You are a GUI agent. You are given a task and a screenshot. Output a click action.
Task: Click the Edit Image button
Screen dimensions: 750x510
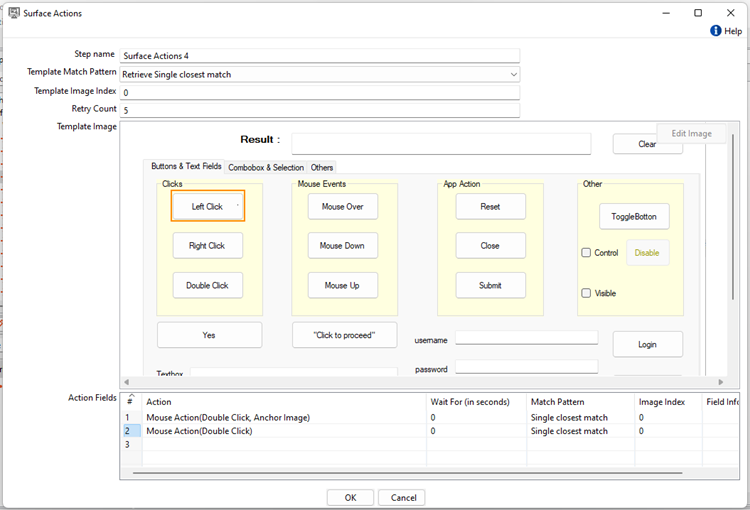coord(691,133)
